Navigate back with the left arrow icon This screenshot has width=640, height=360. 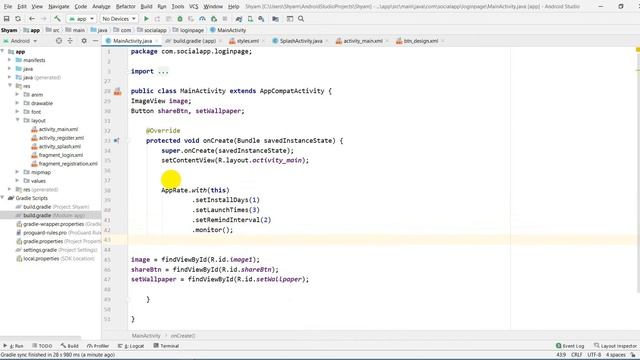(x=32, y=19)
